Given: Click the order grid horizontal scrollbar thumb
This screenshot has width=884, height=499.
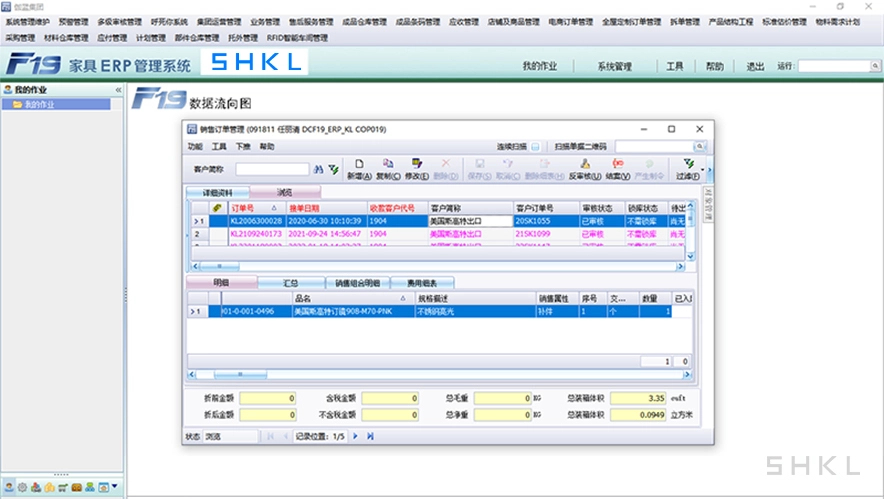Looking at the screenshot, I should point(219,266).
